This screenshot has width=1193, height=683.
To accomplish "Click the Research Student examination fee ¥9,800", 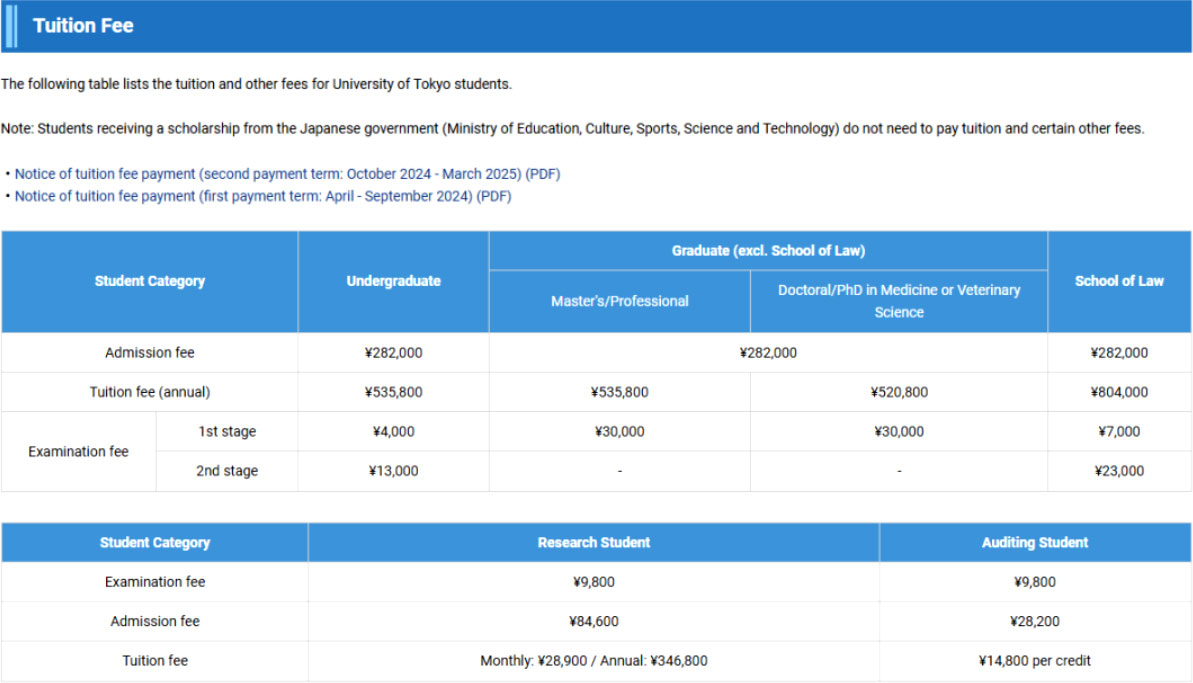I will (x=593, y=583).
